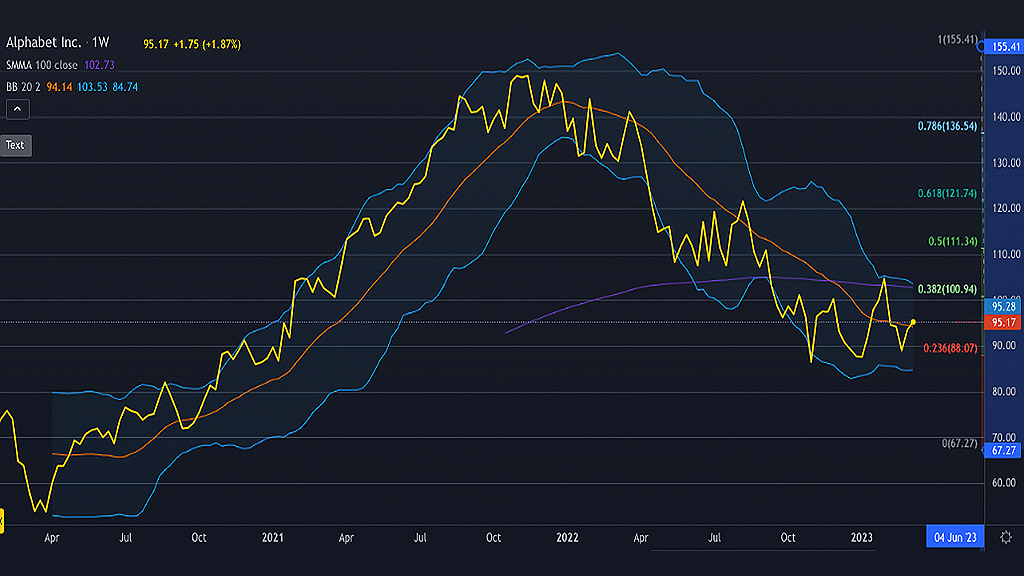The height and width of the screenshot is (576, 1024).
Task: Click the 2023 label on time axis
Action: click(x=861, y=537)
